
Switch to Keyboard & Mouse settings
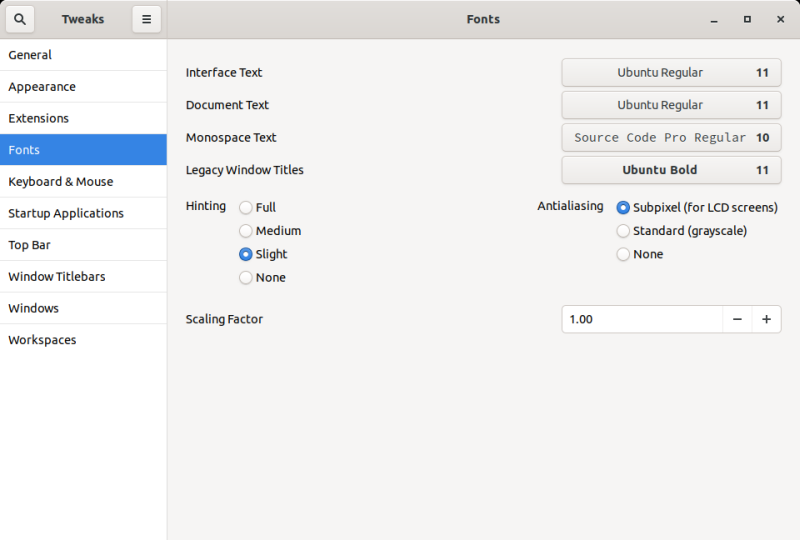click(83, 182)
